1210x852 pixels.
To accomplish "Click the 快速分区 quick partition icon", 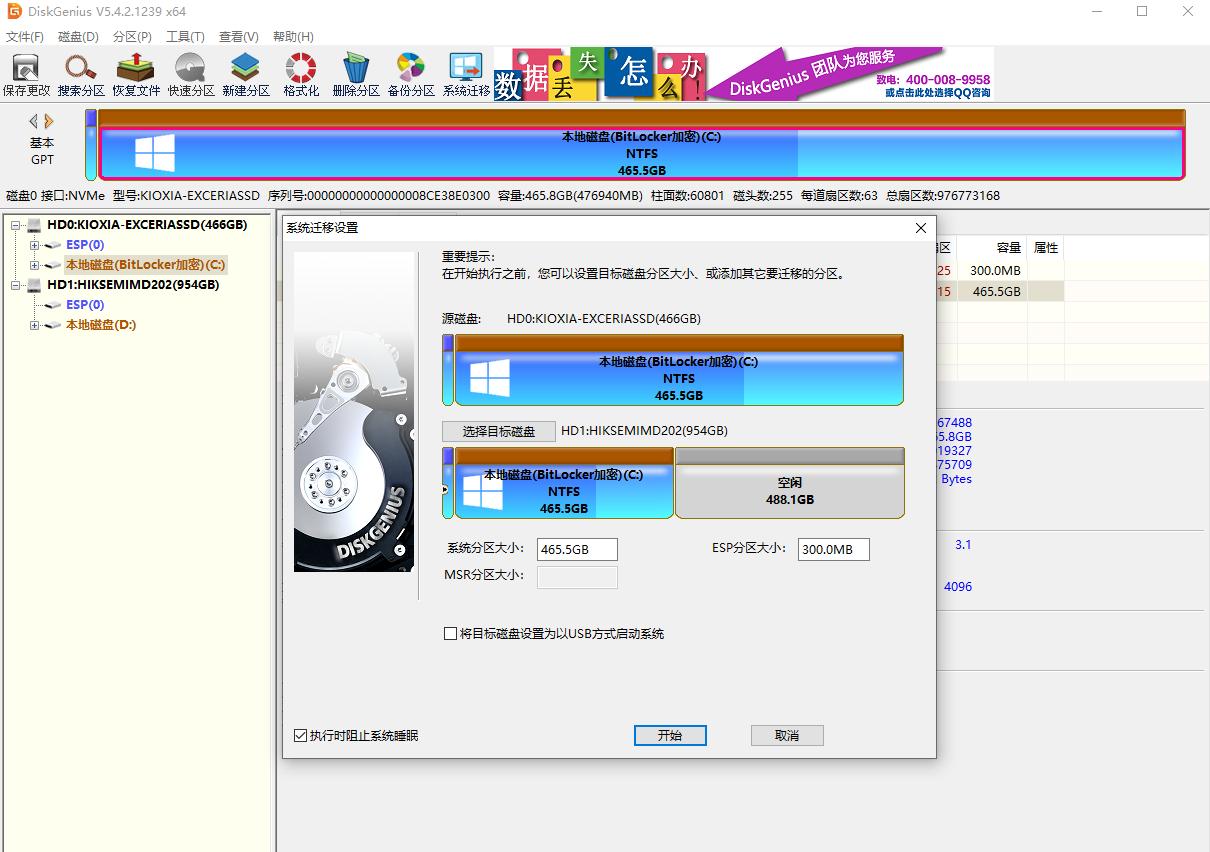I will coord(188,72).
